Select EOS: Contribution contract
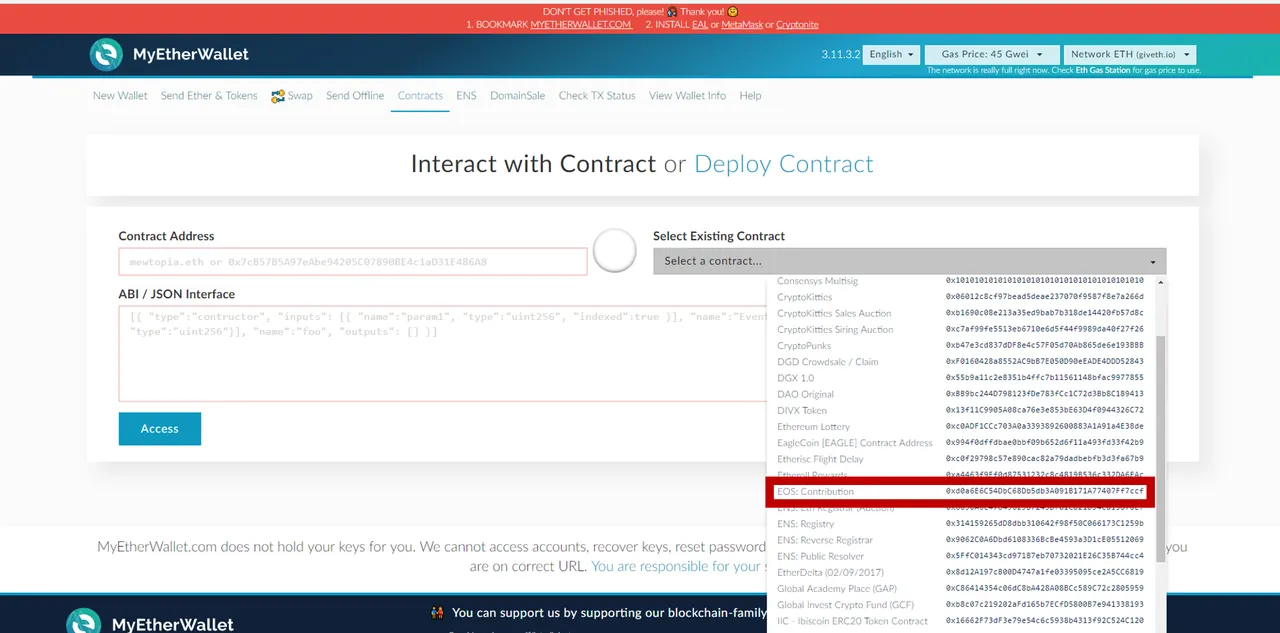 coord(960,492)
